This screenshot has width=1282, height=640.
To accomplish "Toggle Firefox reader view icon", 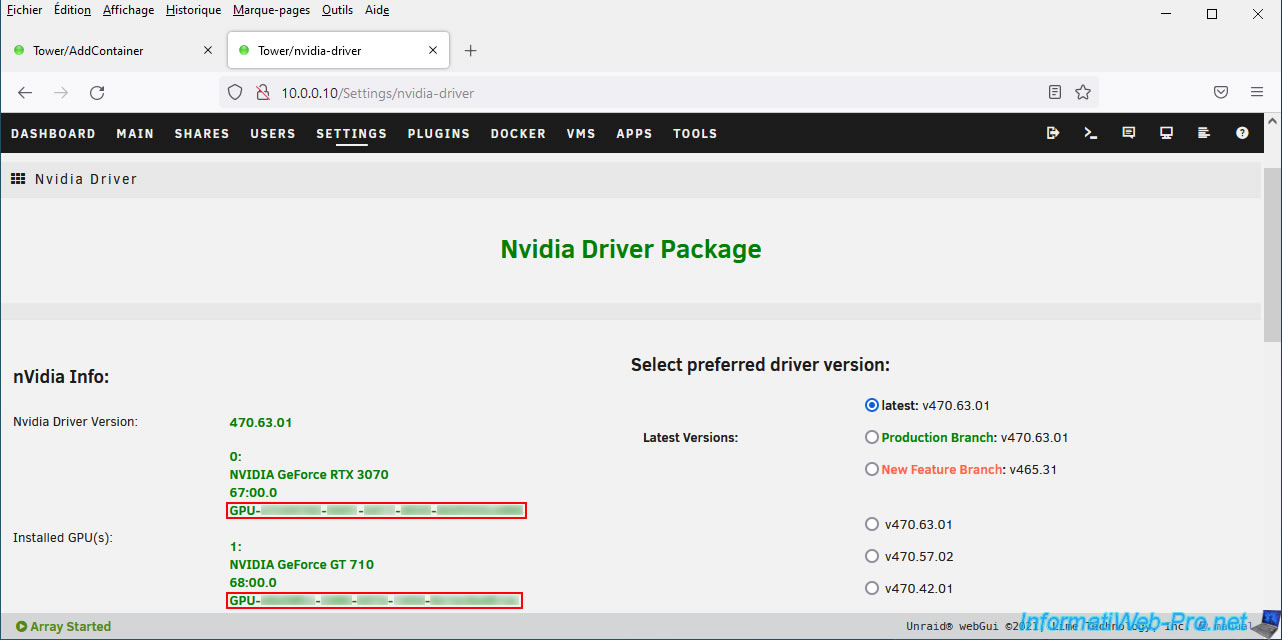I will 1055,92.
